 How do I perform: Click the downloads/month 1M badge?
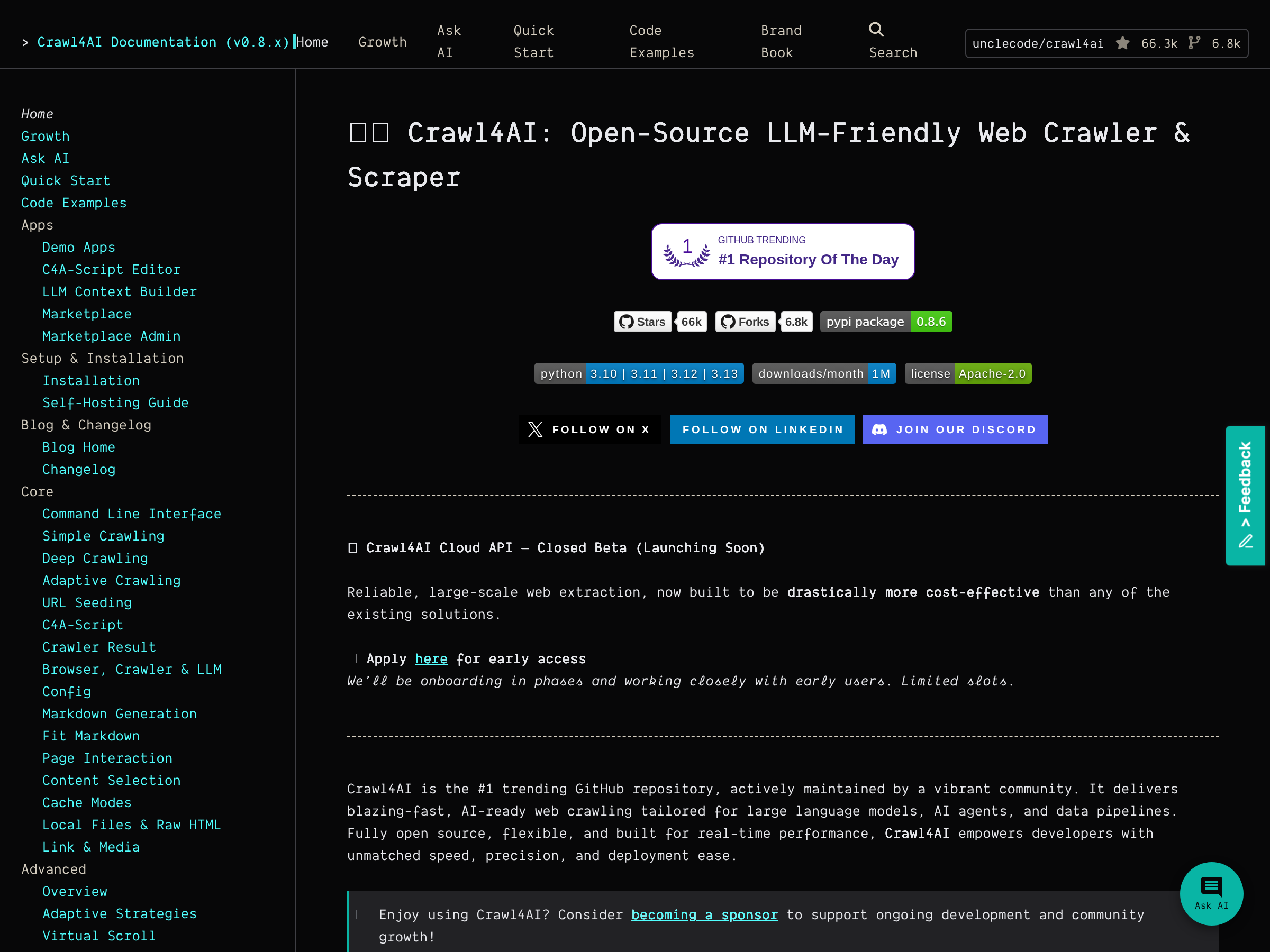pos(824,373)
